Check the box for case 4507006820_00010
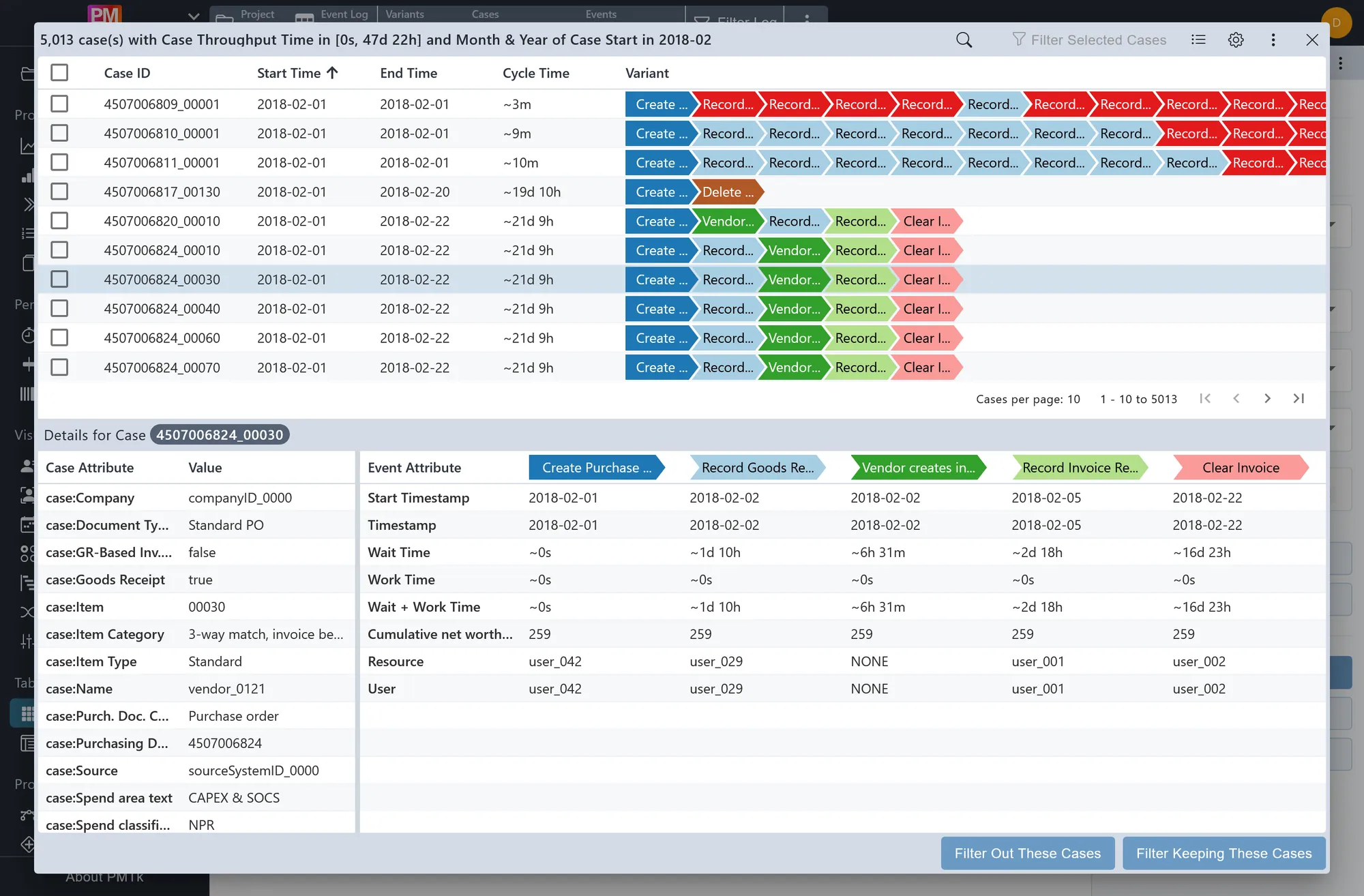1364x896 pixels. (59, 221)
